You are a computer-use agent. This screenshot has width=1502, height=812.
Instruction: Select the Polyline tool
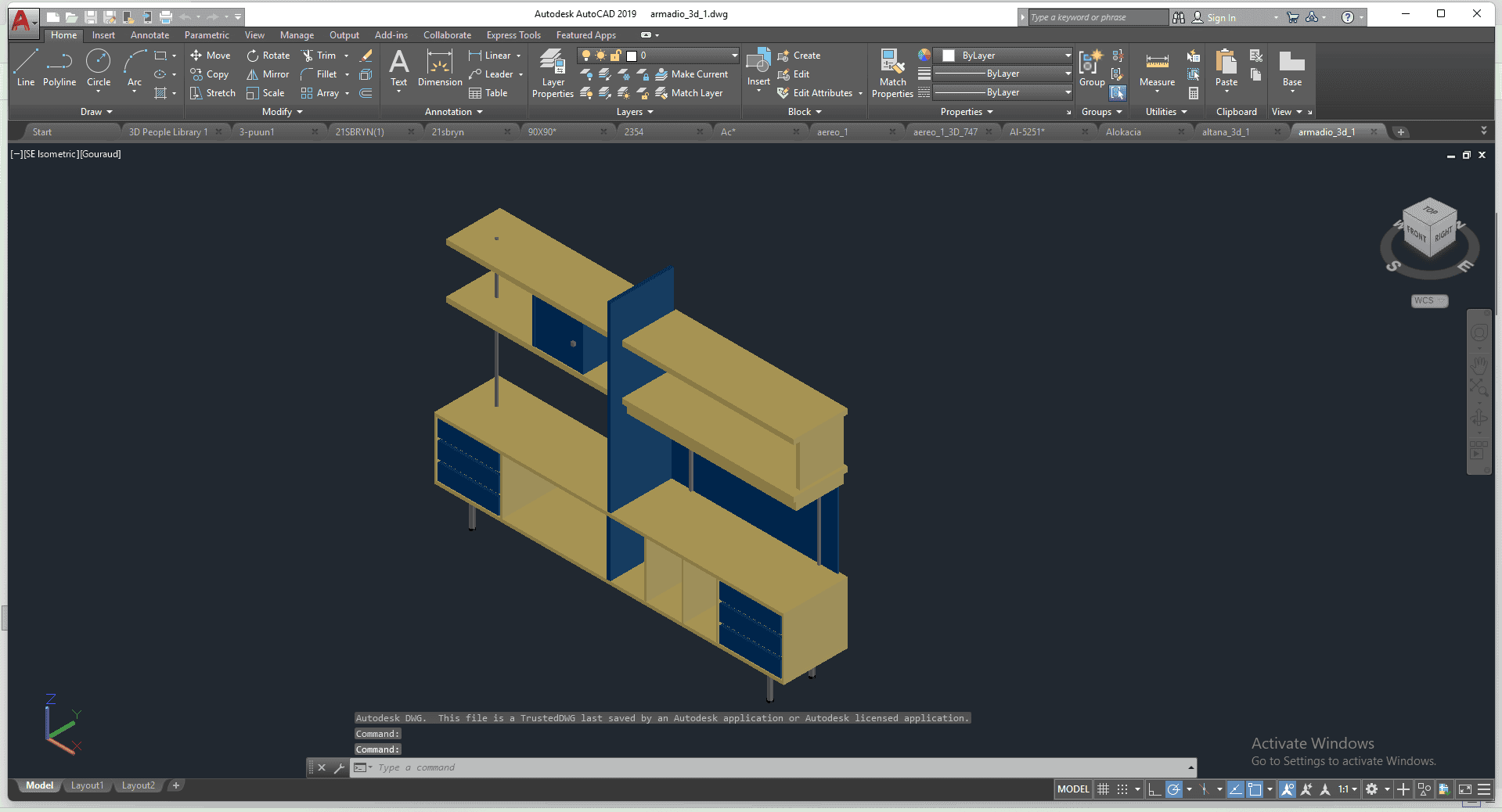pos(59,67)
